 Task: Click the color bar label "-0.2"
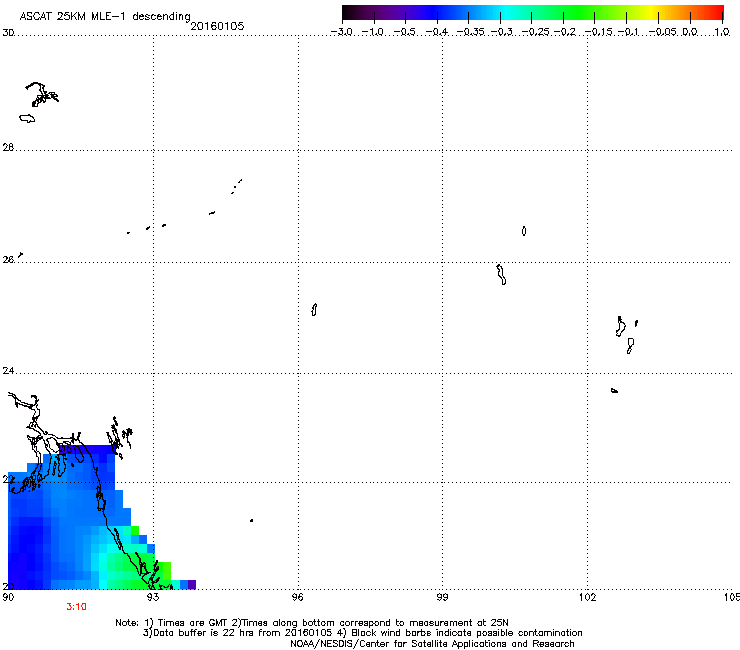click(x=564, y=32)
